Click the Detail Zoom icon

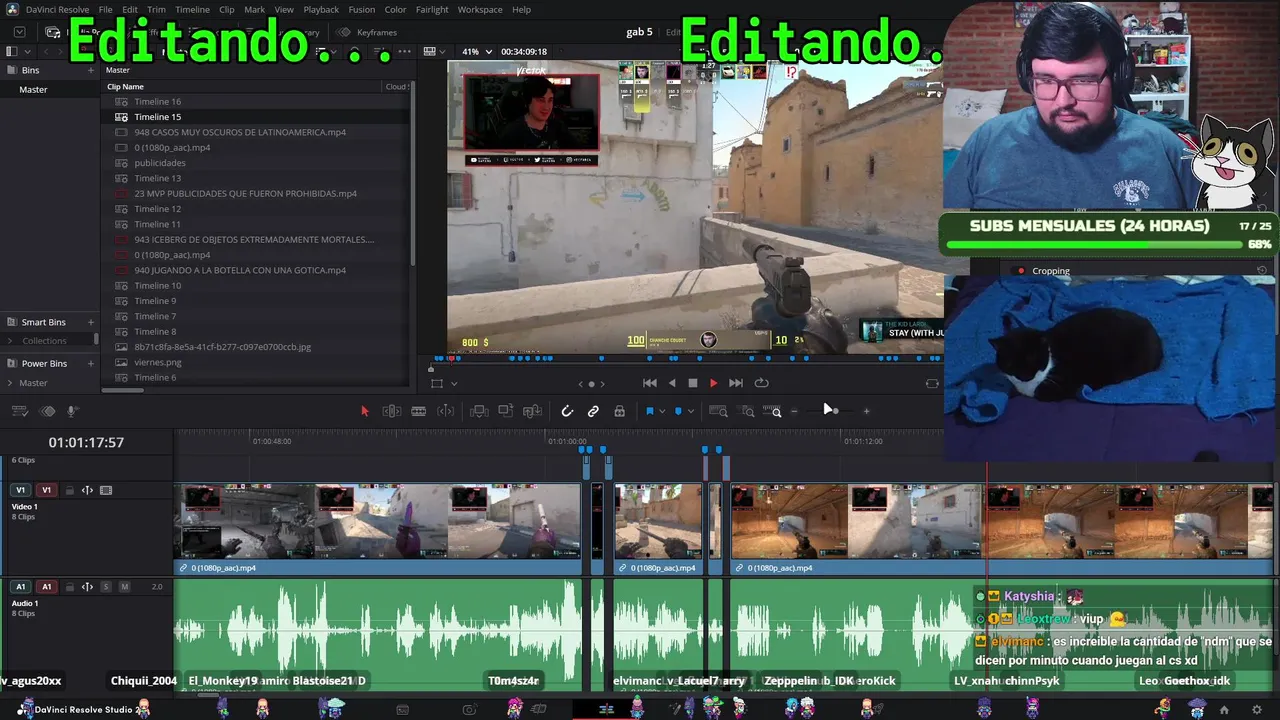(747, 411)
